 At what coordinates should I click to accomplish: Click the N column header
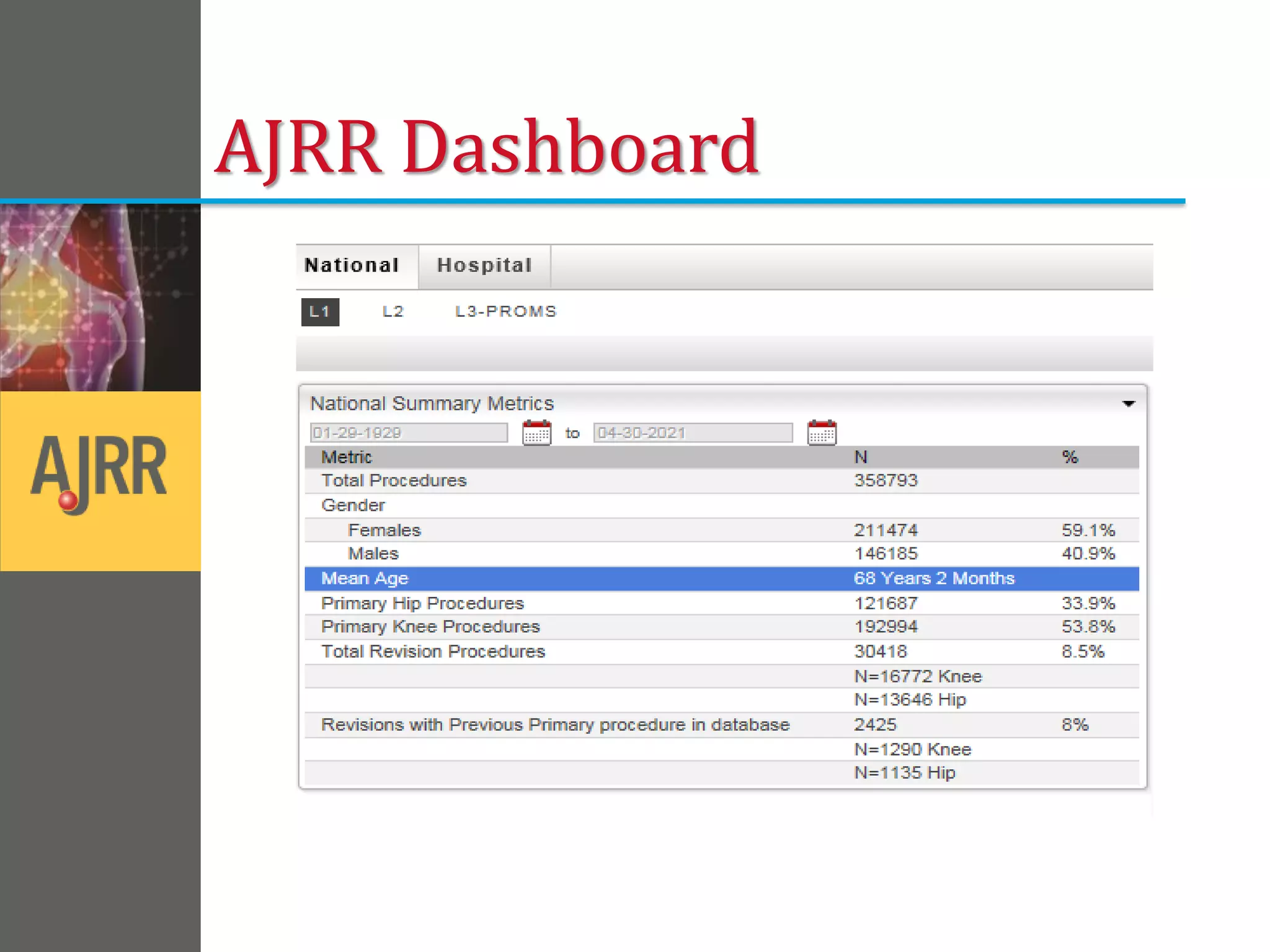point(861,457)
